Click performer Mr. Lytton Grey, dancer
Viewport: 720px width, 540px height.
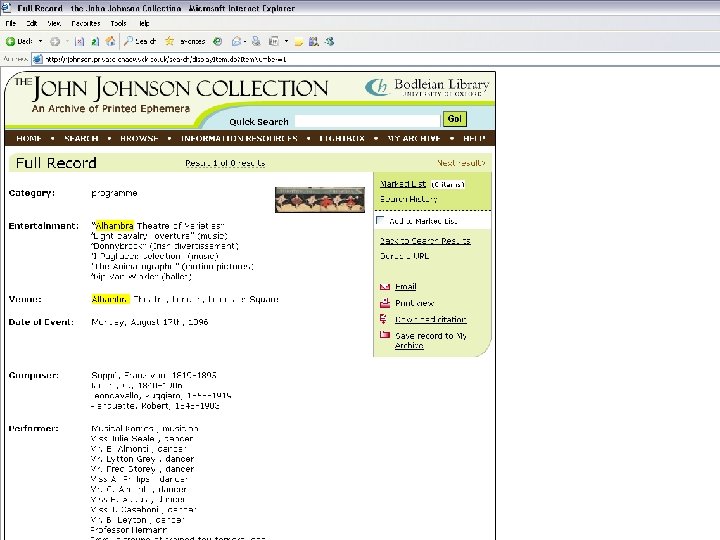click(x=142, y=459)
